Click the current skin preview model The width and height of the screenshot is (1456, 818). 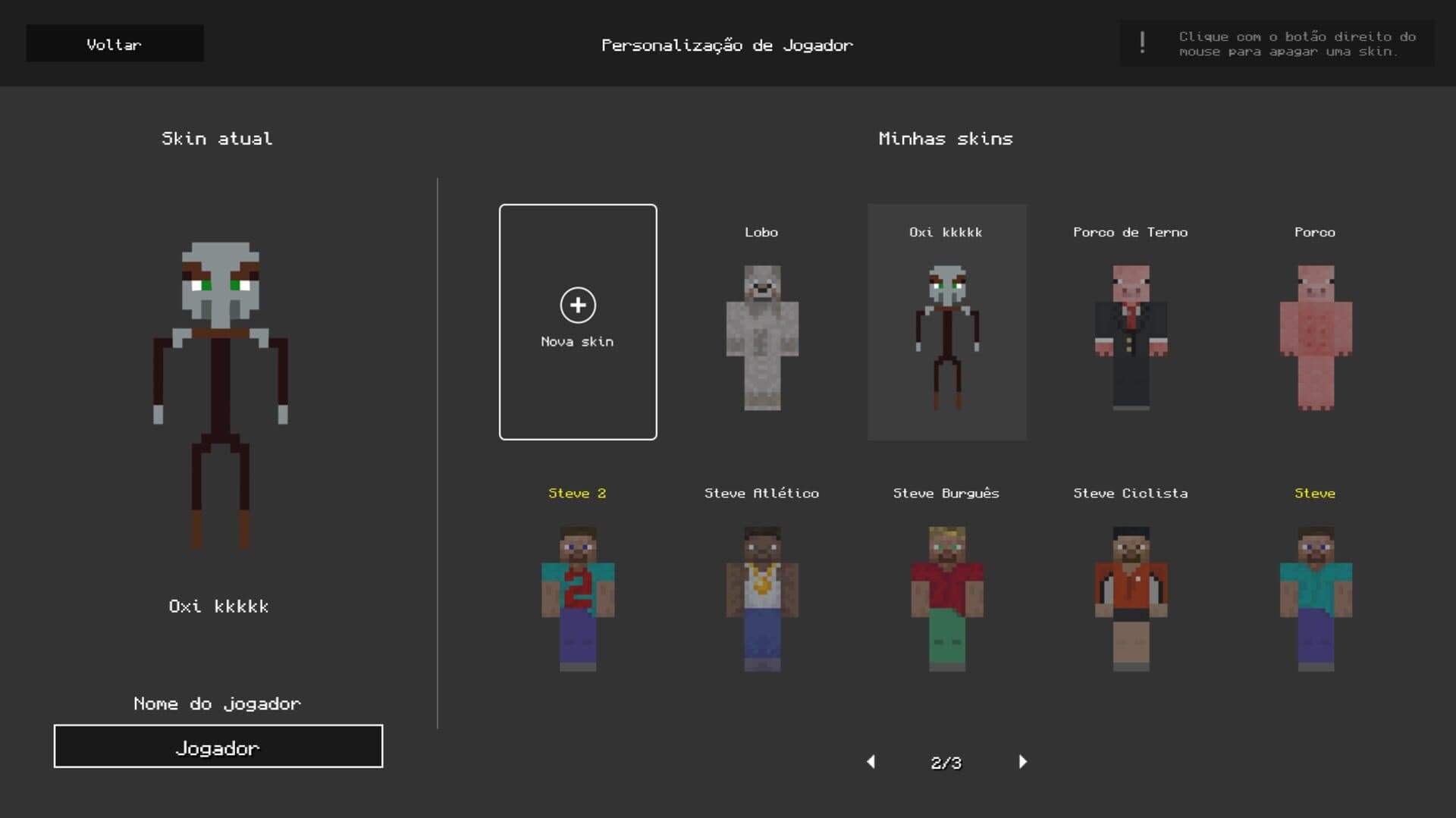[x=220, y=395]
